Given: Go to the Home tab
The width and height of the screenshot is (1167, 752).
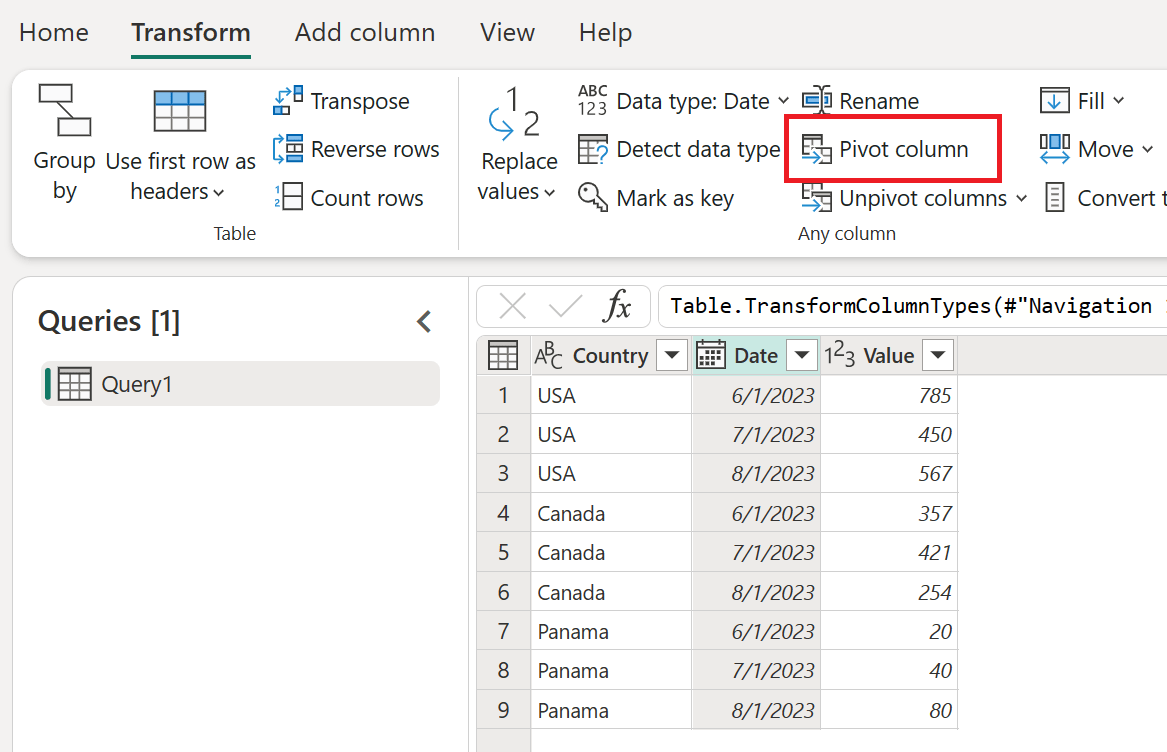Looking at the screenshot, I should 53,32.
